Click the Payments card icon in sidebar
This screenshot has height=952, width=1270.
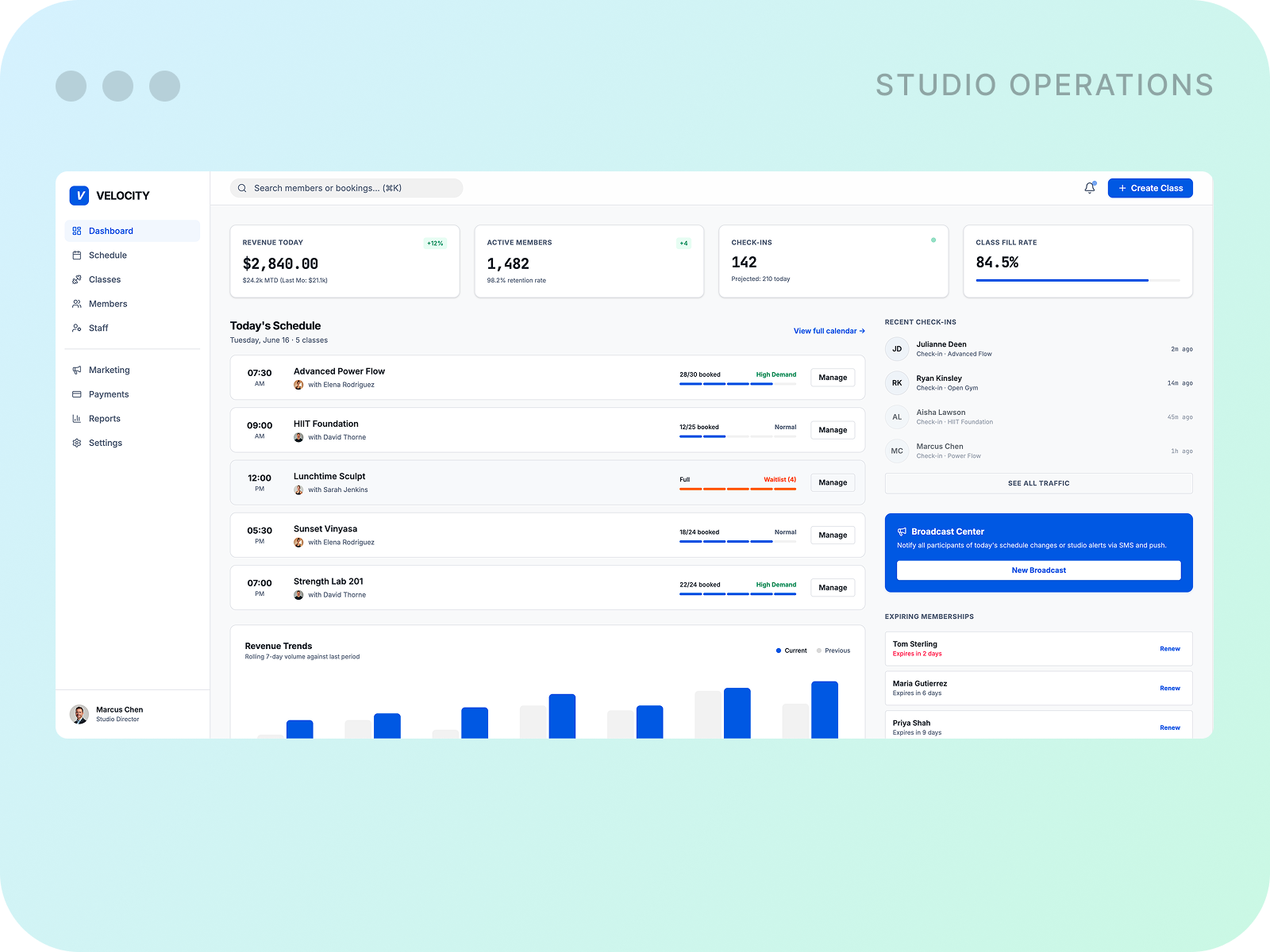pos(77,394)
